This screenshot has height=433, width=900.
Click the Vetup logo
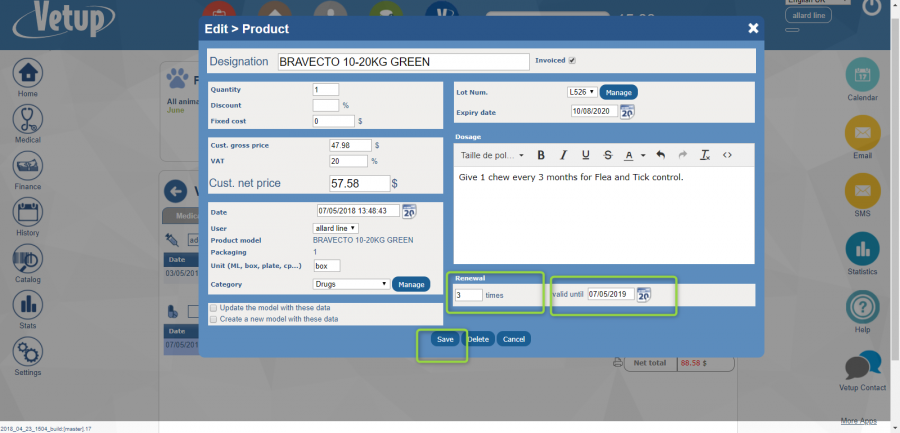[64, 19]
